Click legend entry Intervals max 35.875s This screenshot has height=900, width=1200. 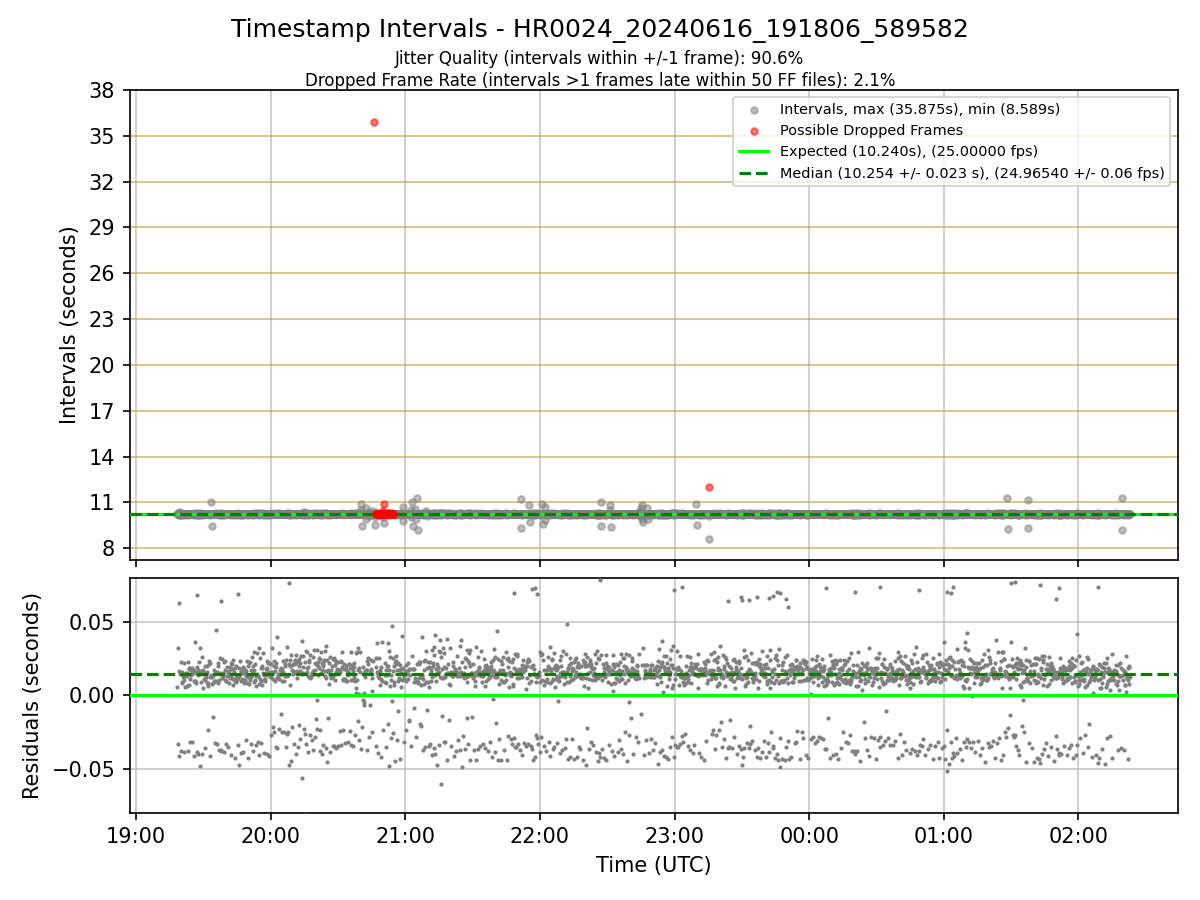920,109
